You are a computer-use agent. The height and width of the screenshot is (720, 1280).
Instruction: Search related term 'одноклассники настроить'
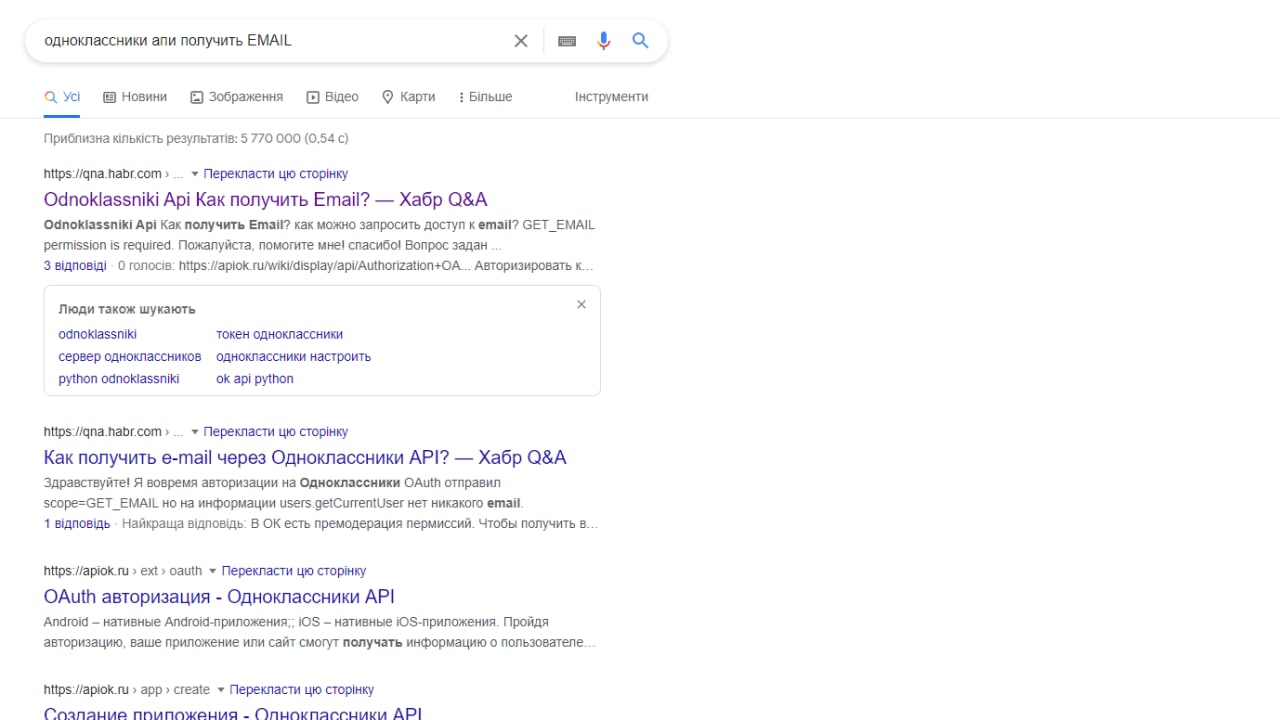(x=293, y=357)
